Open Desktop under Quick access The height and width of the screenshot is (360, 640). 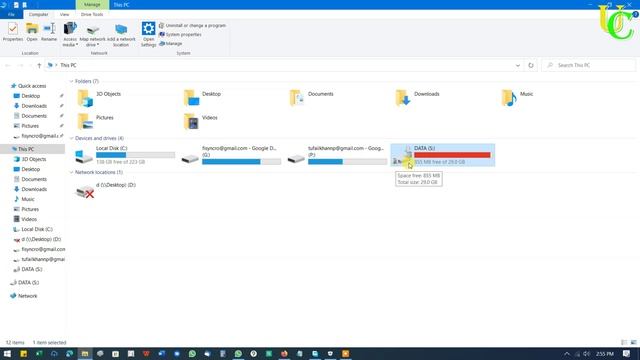click(31, 96)
